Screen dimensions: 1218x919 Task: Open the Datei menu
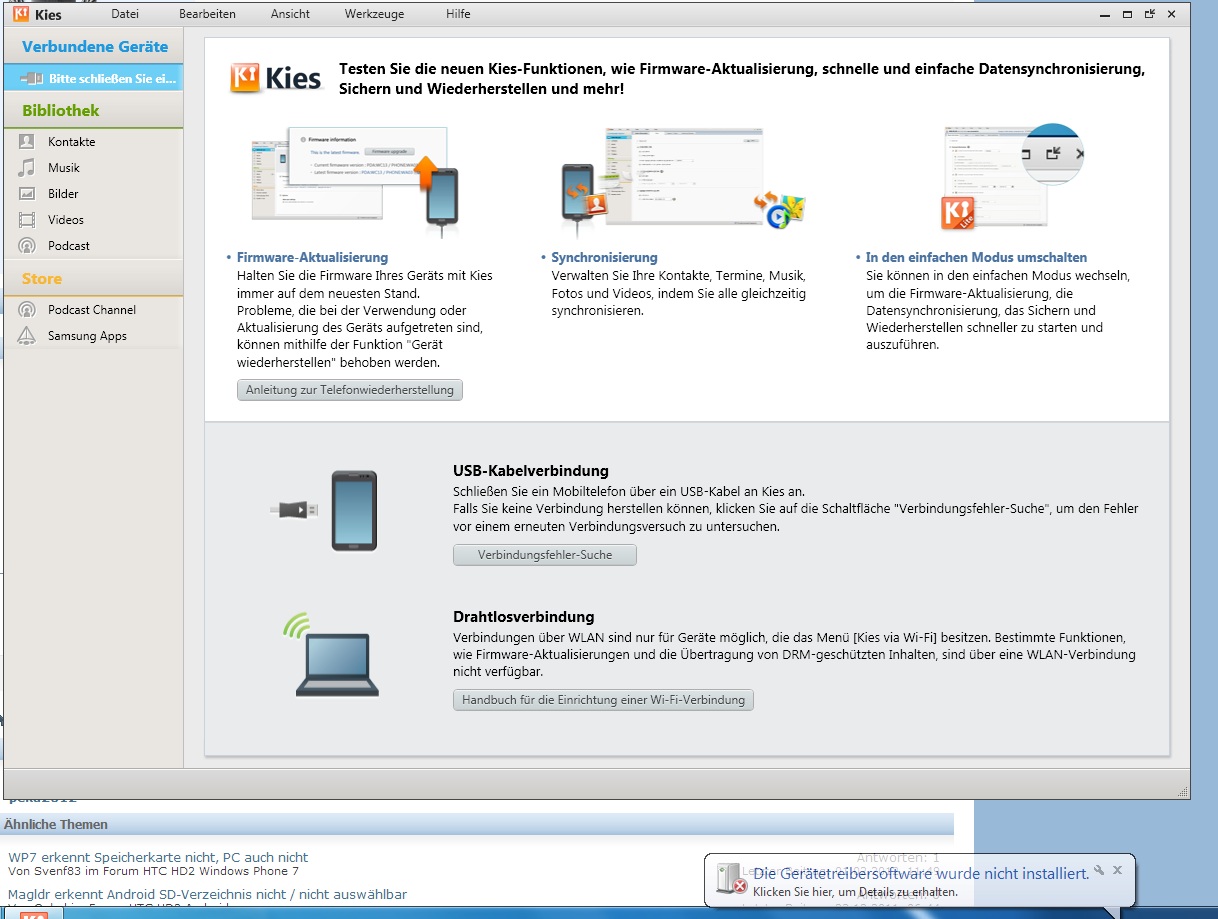tap(125, 14)
